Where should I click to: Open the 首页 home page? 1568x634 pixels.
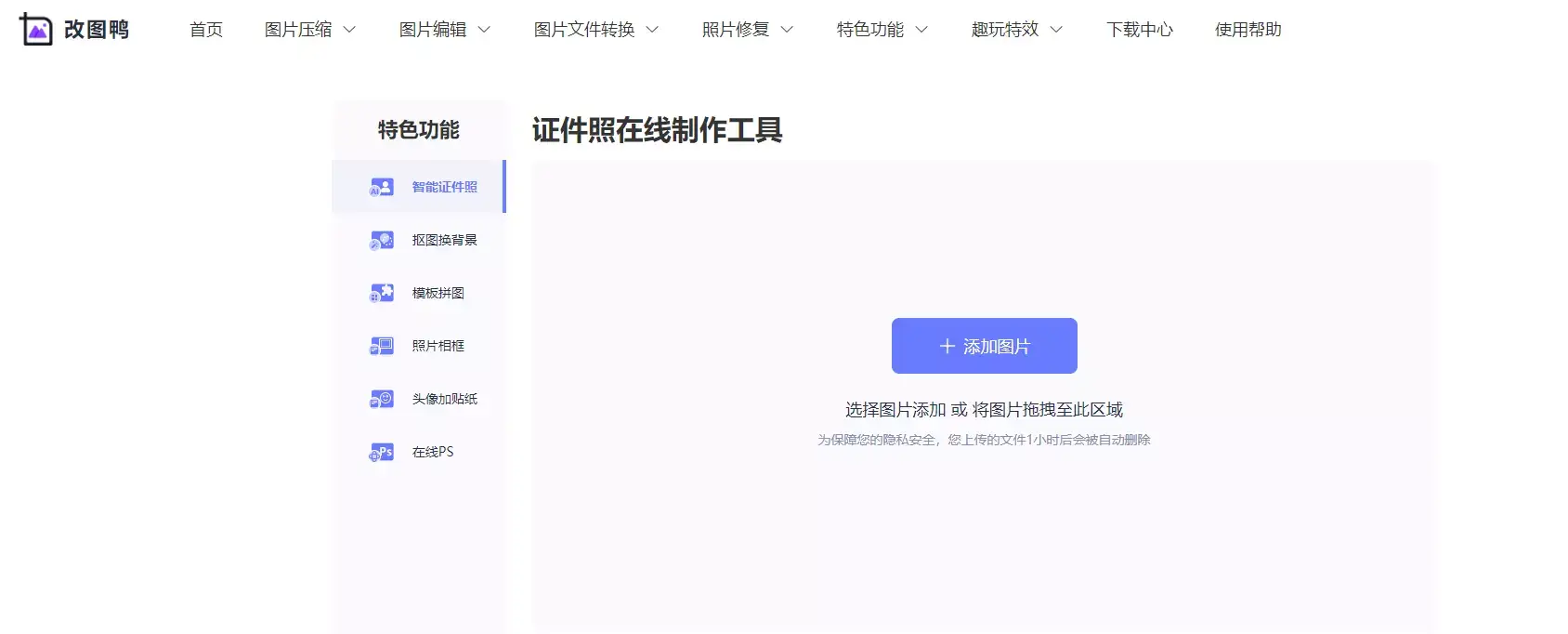click(x=206, y=30)
